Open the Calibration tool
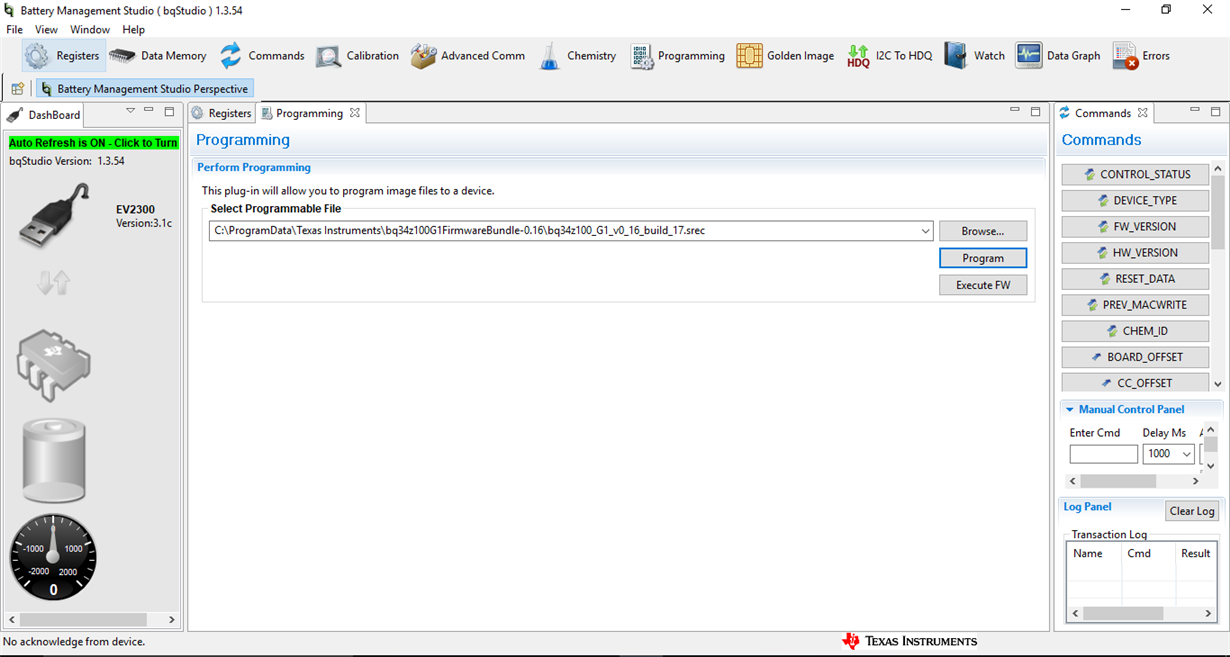The height and width of the screenshot is (657, 1230). 358,56
